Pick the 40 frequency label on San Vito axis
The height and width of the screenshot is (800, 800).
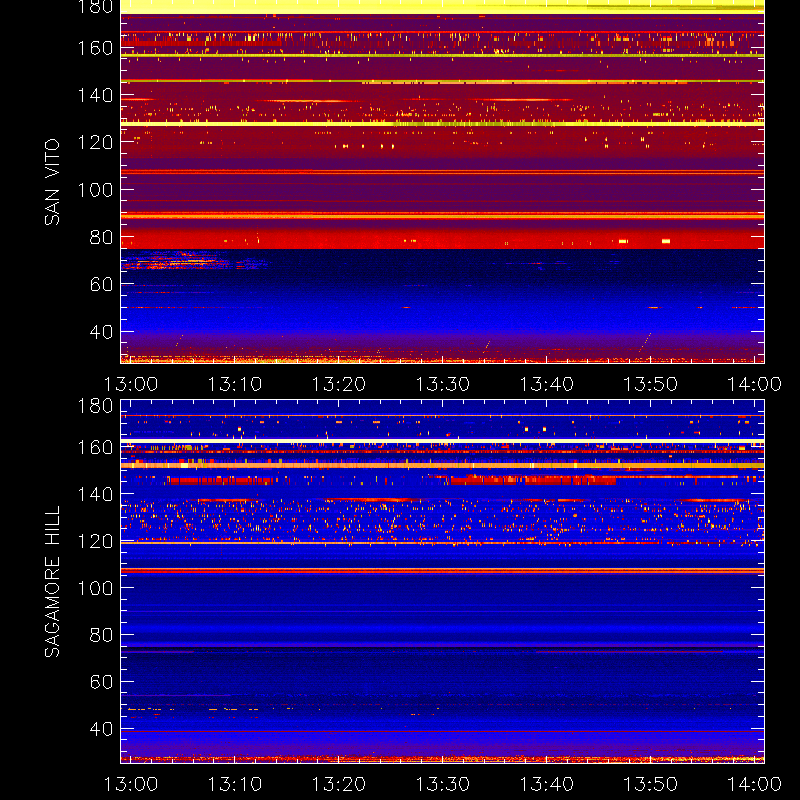(x=102, y=332)
